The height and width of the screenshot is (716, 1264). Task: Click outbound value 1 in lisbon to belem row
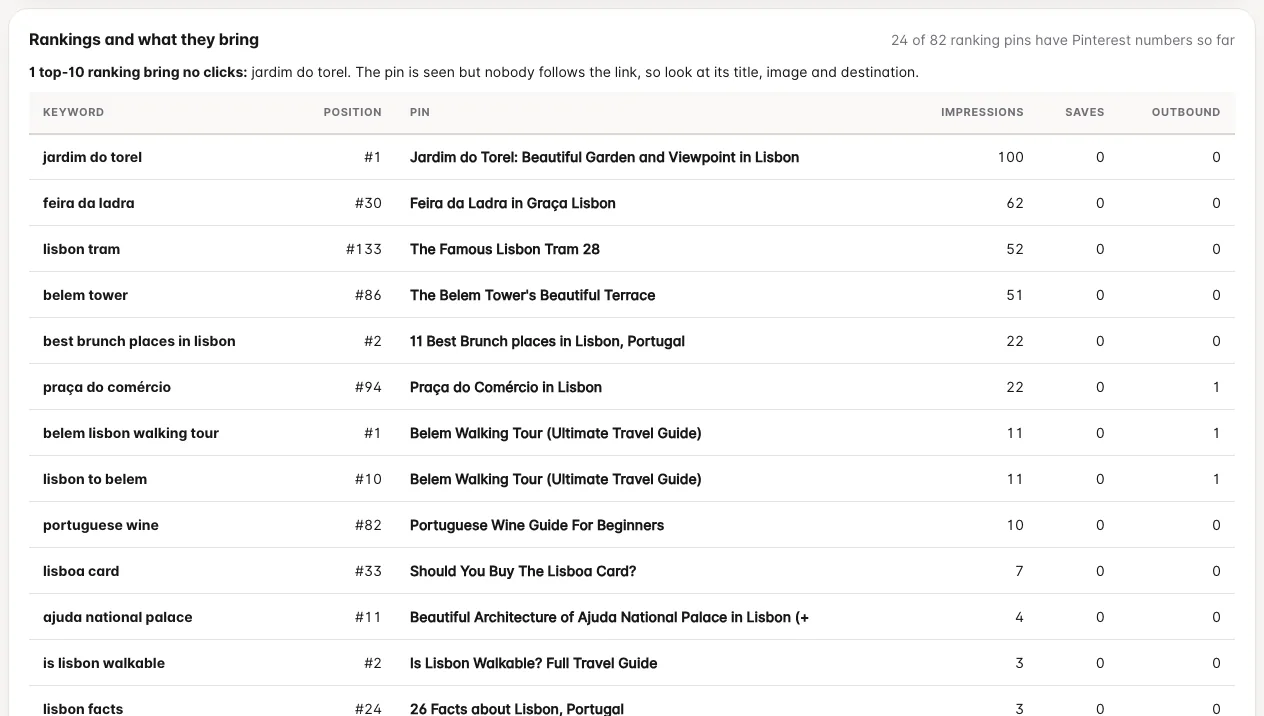pyautogui.click(x=1216, y=479)
